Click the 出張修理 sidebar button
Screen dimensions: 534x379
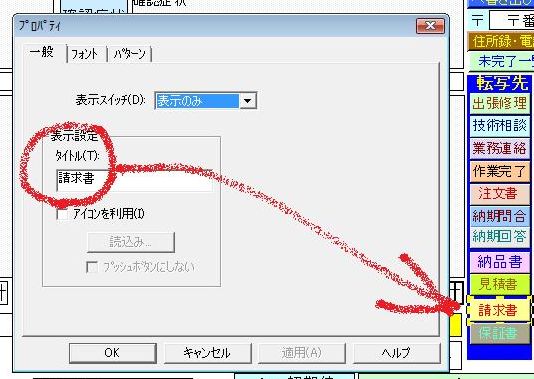click(x=499, y=103)
